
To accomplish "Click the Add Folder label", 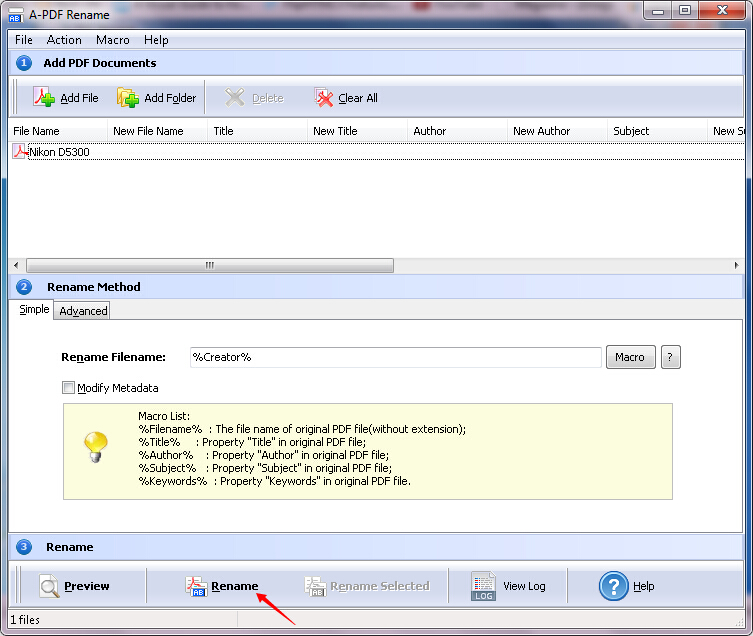I will pos(170,98).
